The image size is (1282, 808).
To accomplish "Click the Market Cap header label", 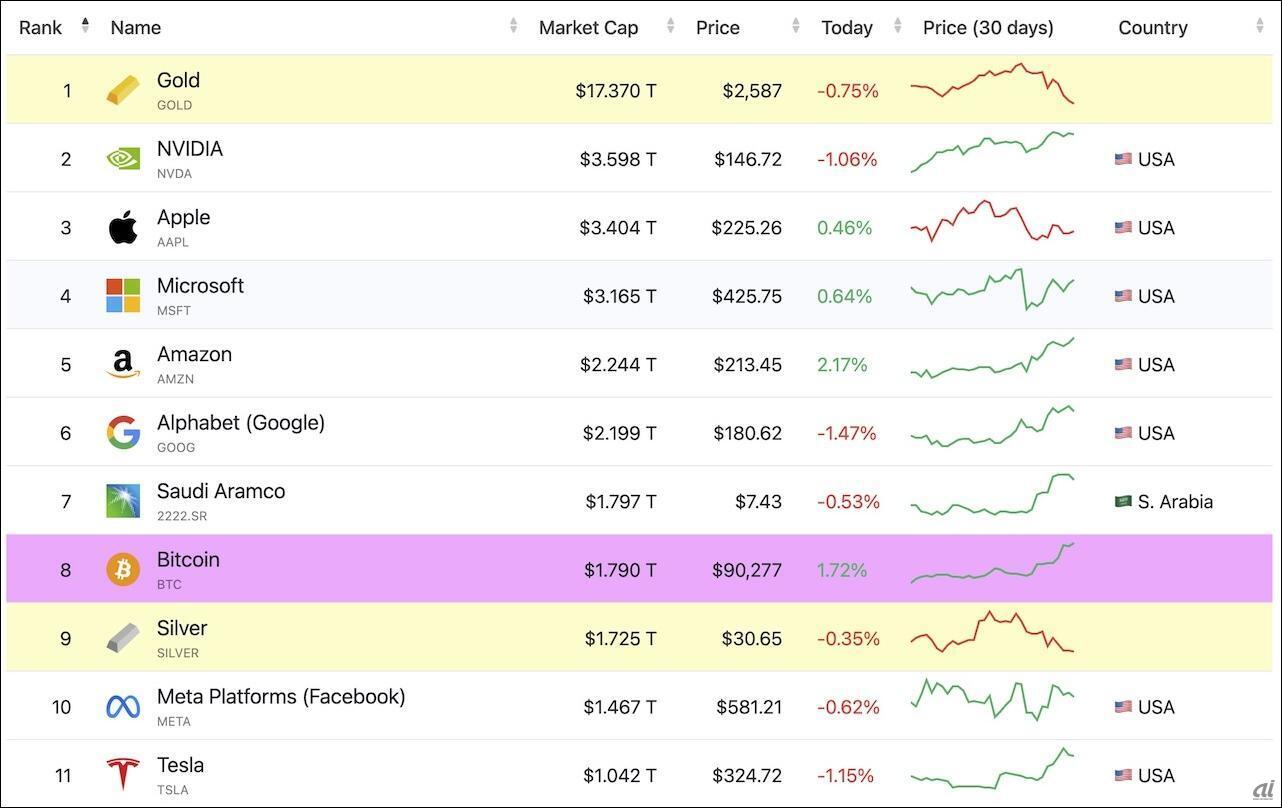I will tap(588, 28).
